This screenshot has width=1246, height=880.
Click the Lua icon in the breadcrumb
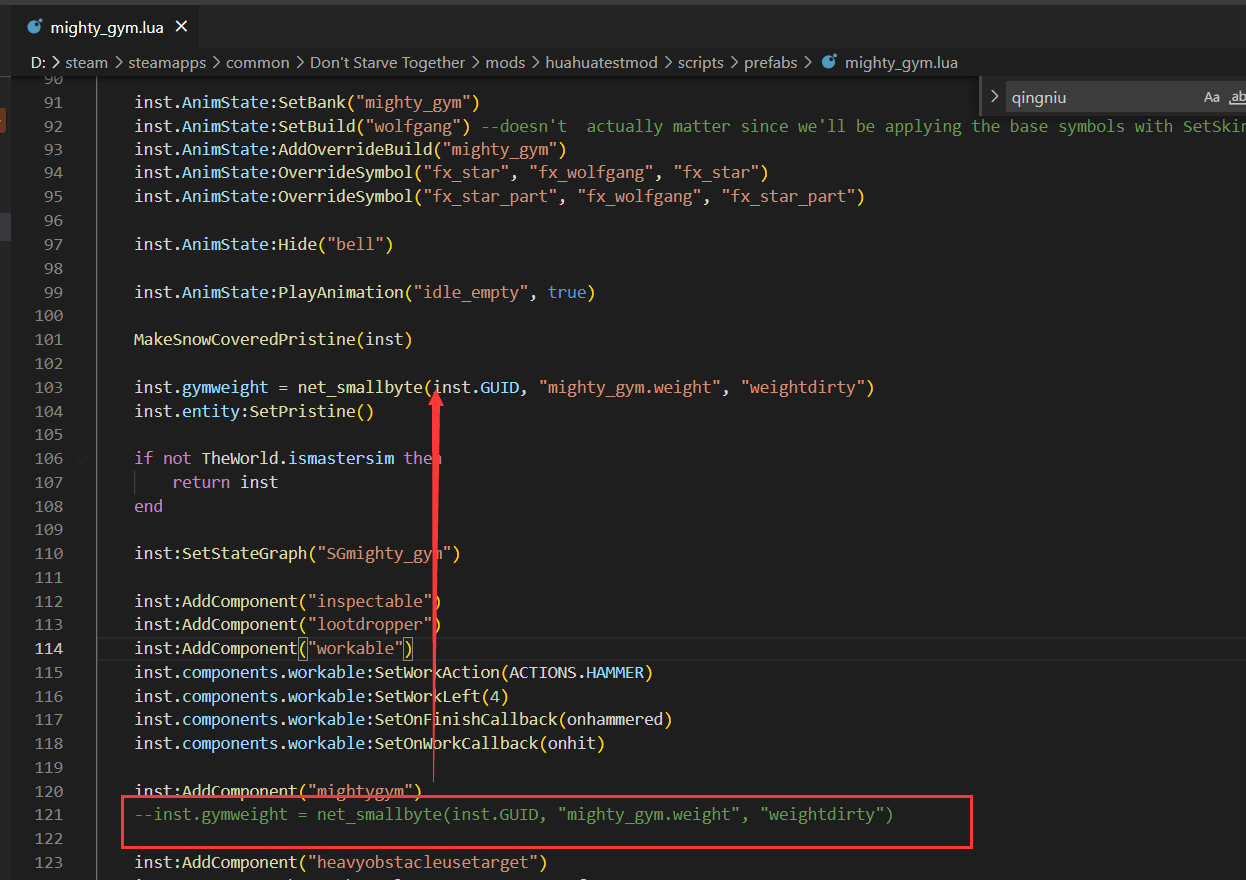(828, 62)
